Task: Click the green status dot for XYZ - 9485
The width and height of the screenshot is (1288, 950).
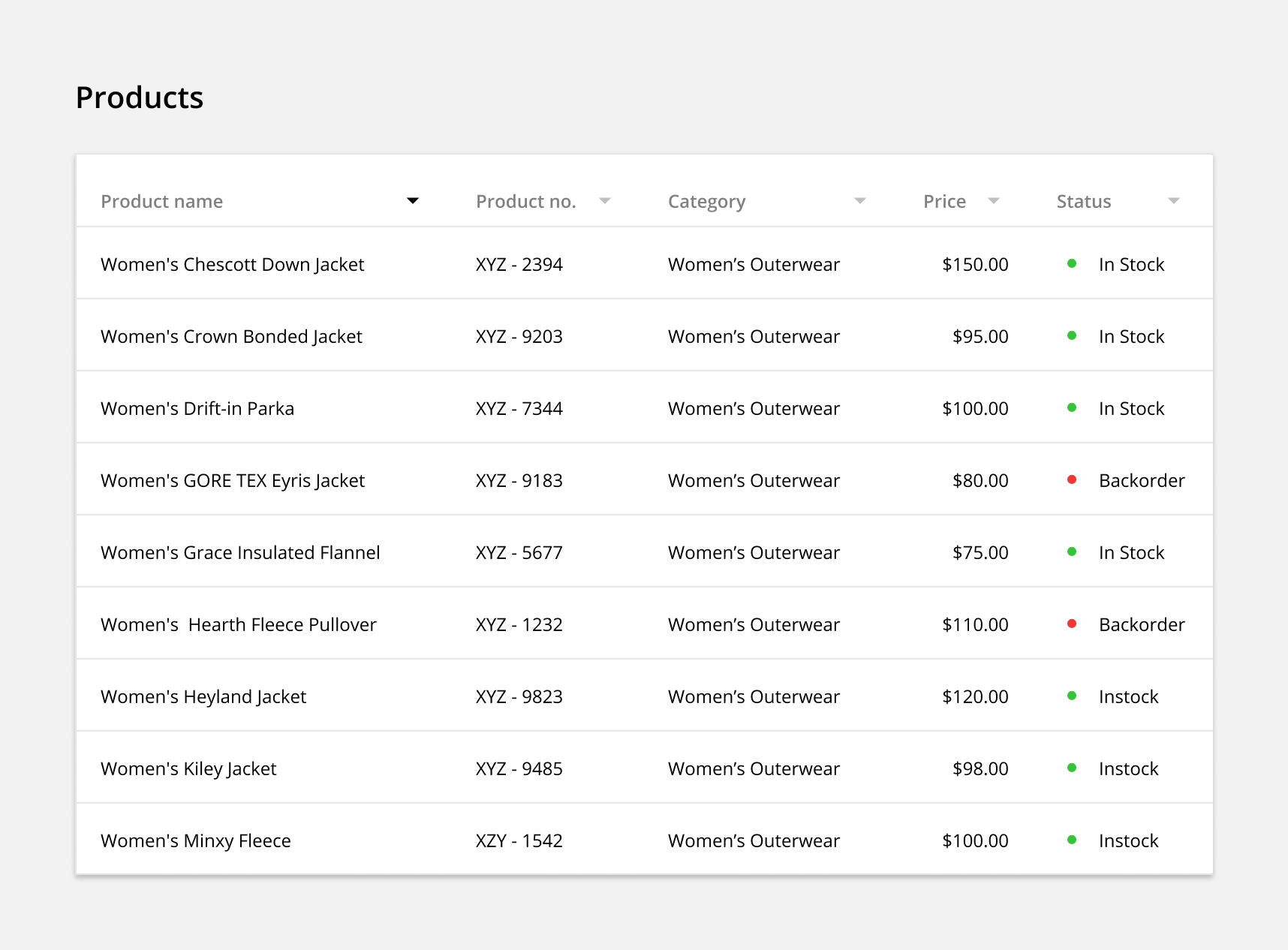Action: point(1072,768)
